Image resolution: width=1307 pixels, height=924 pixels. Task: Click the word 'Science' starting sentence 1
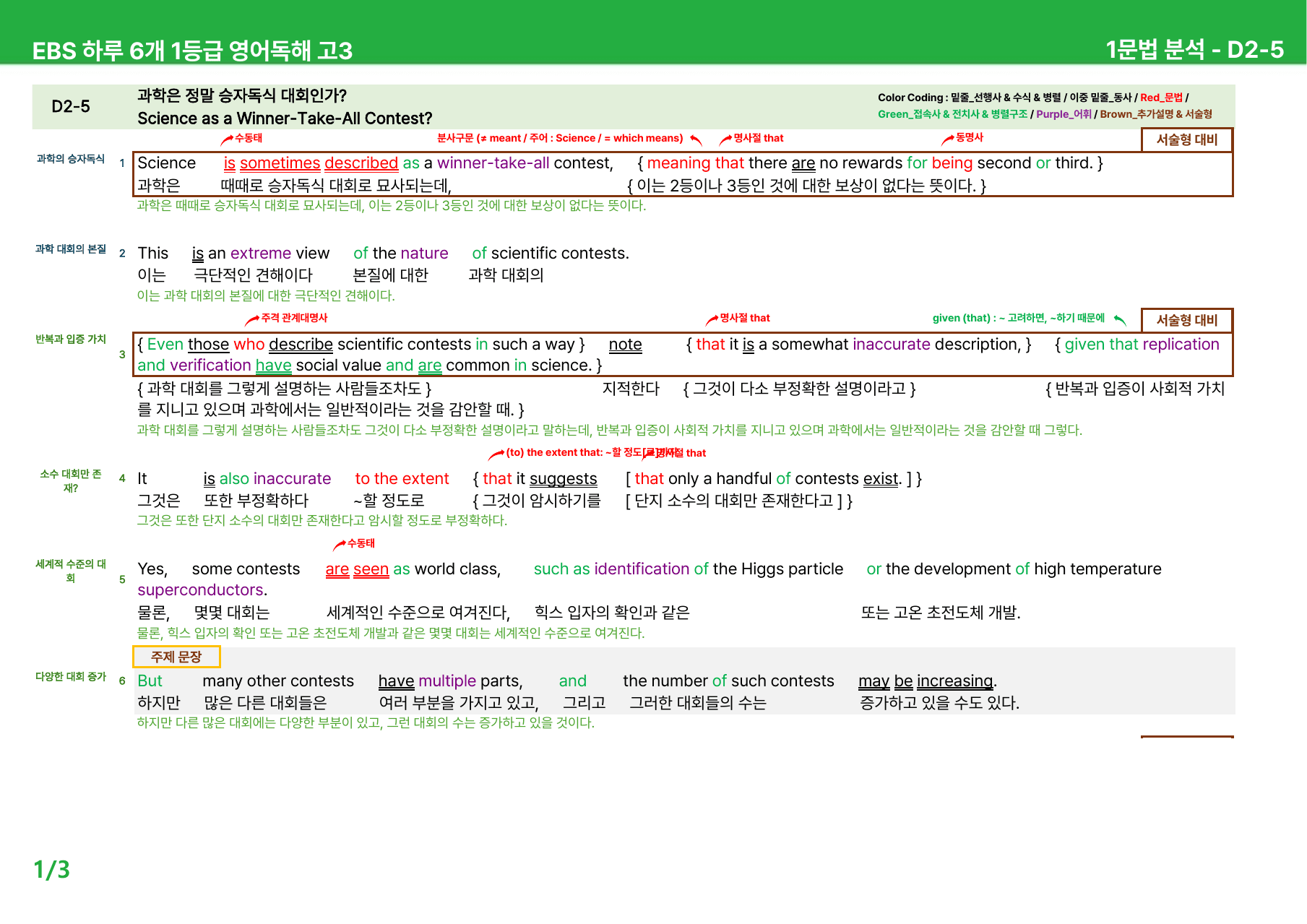(167, 163)
